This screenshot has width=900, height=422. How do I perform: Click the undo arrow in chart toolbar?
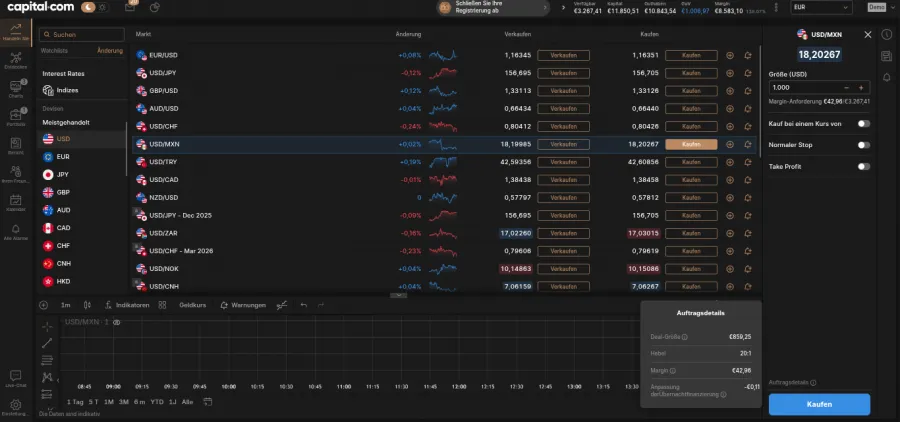coord(304,305)
